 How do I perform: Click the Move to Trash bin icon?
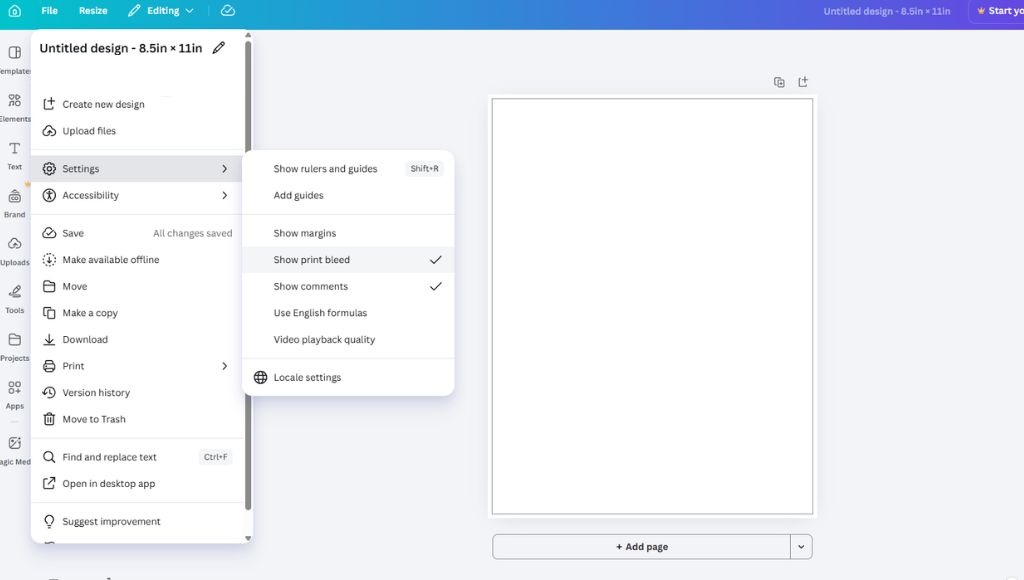(49, 419)
